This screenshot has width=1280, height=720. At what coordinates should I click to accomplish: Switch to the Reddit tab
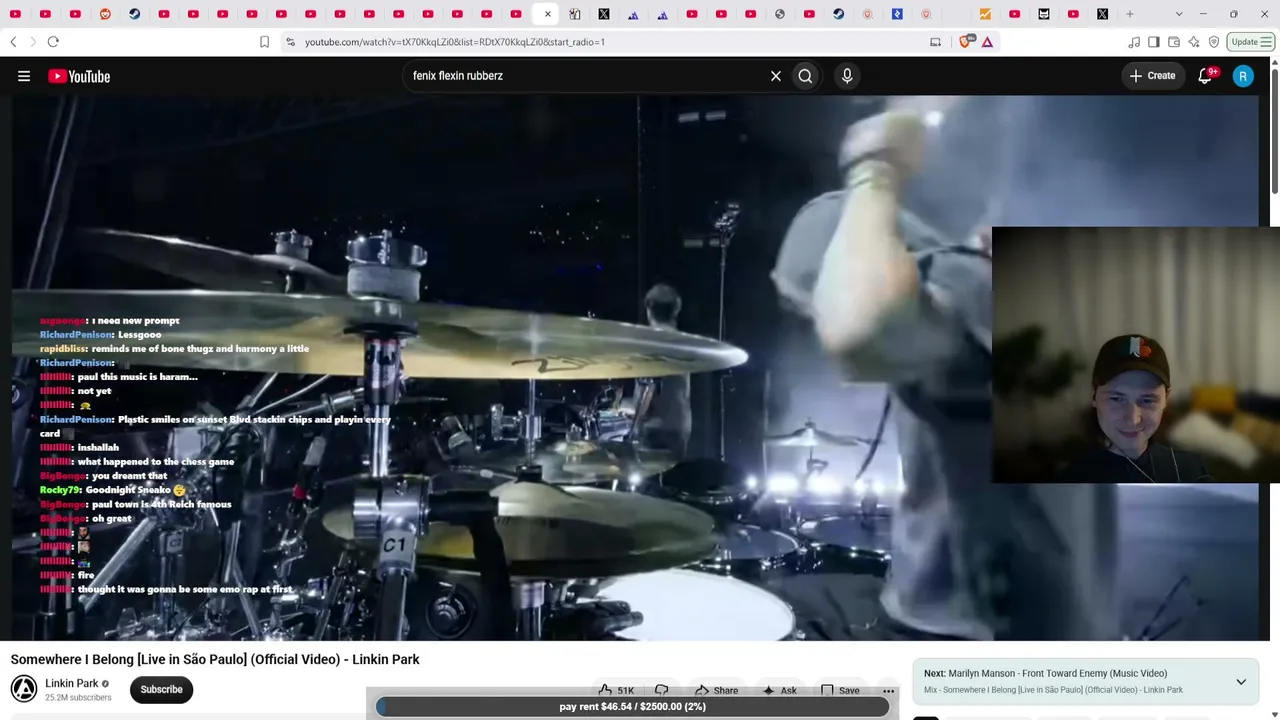[105, 14]
